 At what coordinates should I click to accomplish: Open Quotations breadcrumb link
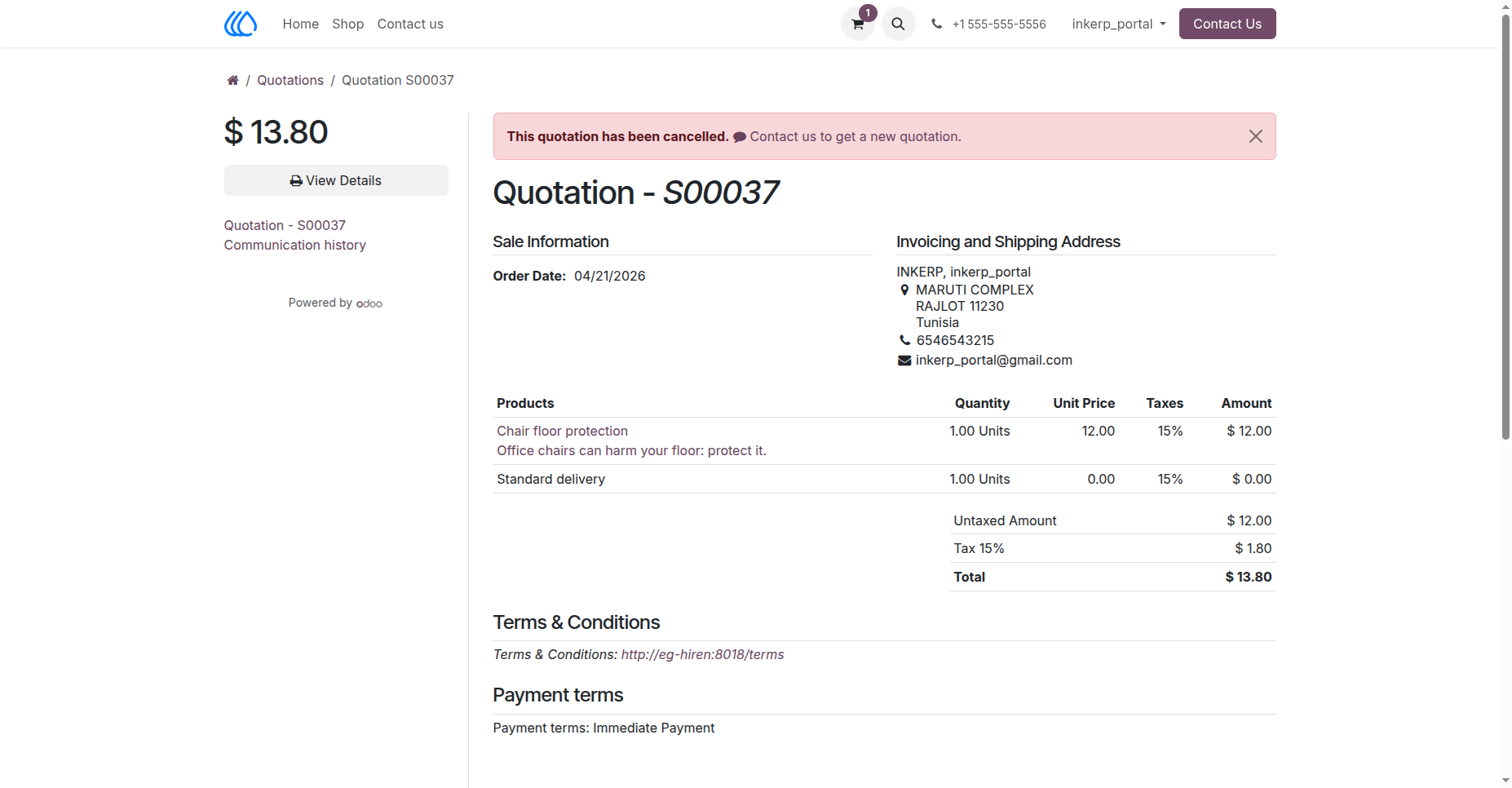coord(290,80)
